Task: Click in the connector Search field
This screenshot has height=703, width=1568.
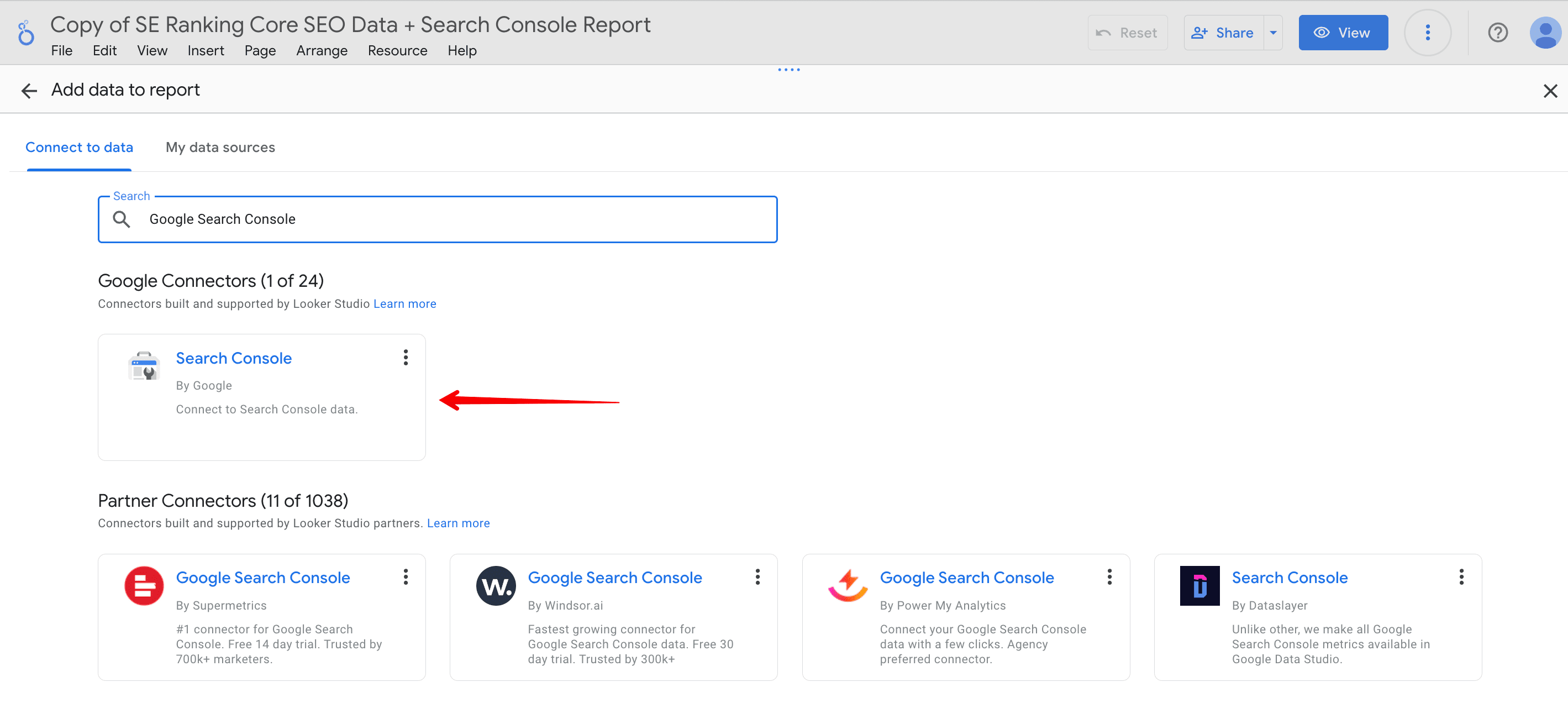Action: pyautogui.click(x=438, y=219)
